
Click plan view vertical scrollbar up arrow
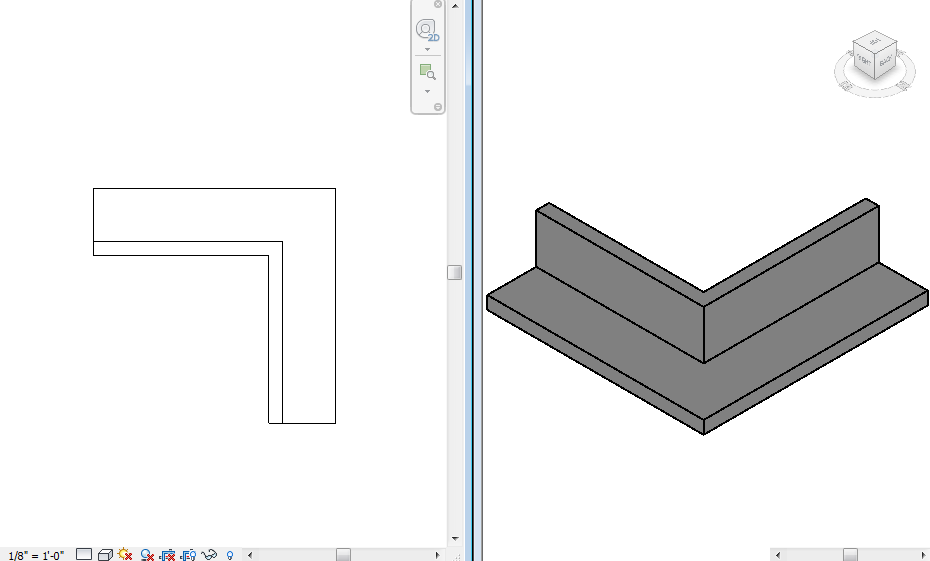pyautogui.click(x=455, y=6)
